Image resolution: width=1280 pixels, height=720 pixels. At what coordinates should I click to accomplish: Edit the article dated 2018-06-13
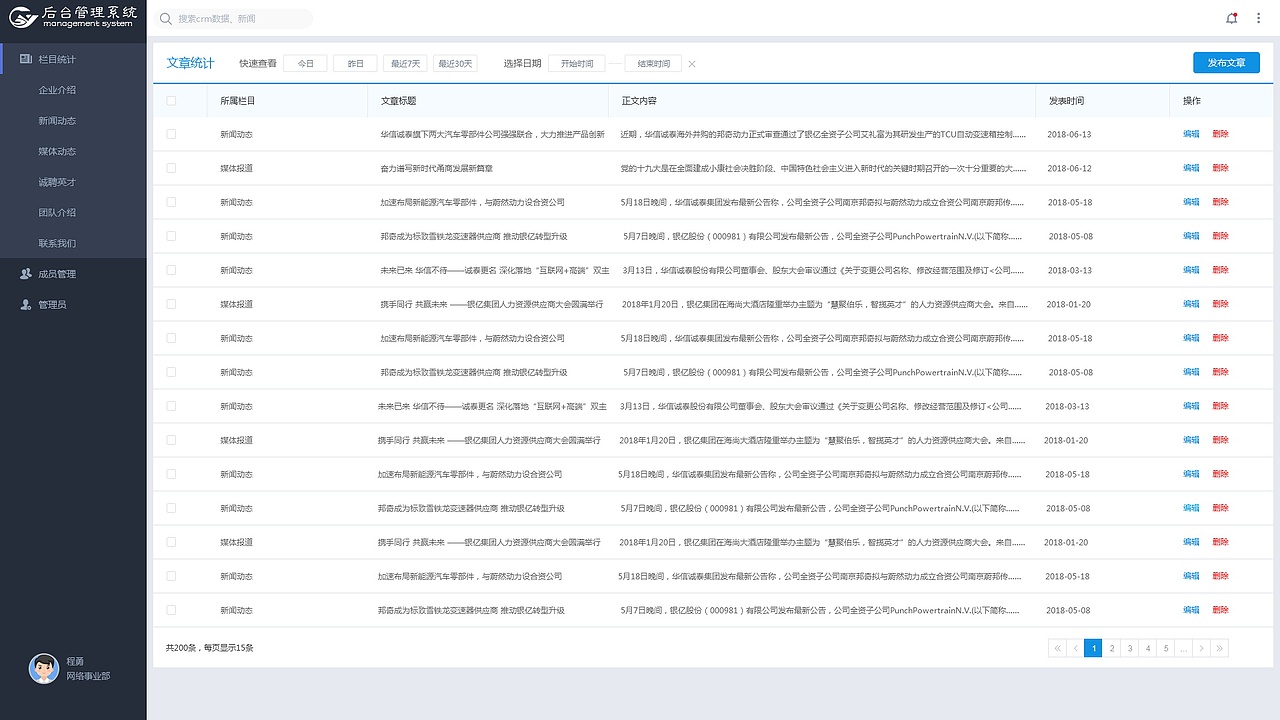pos(1191,134)
